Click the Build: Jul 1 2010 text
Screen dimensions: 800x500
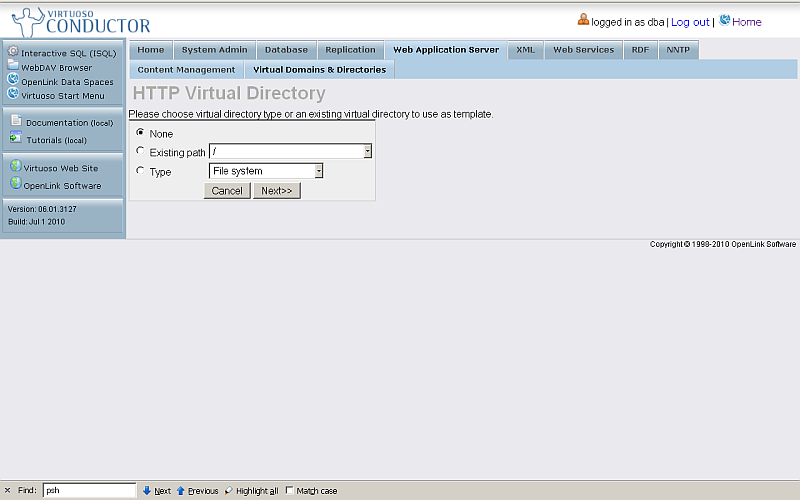pos(36,222)
